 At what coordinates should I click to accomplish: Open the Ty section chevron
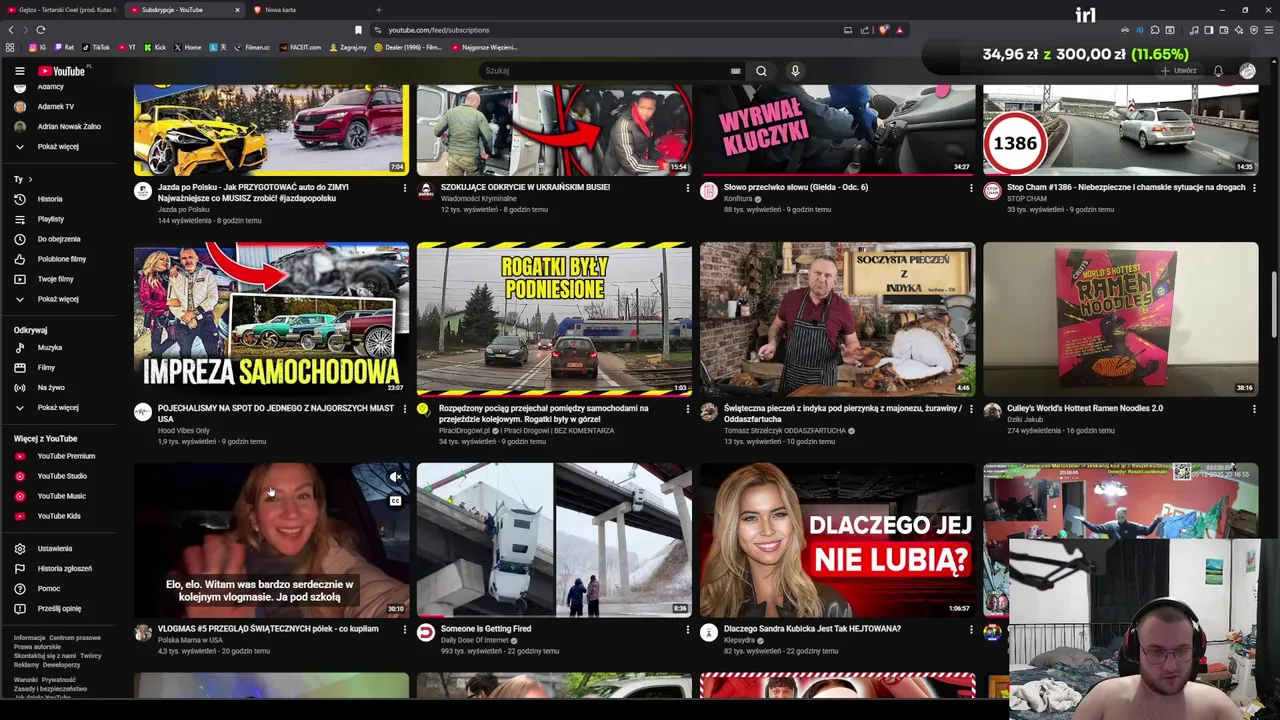30,179
